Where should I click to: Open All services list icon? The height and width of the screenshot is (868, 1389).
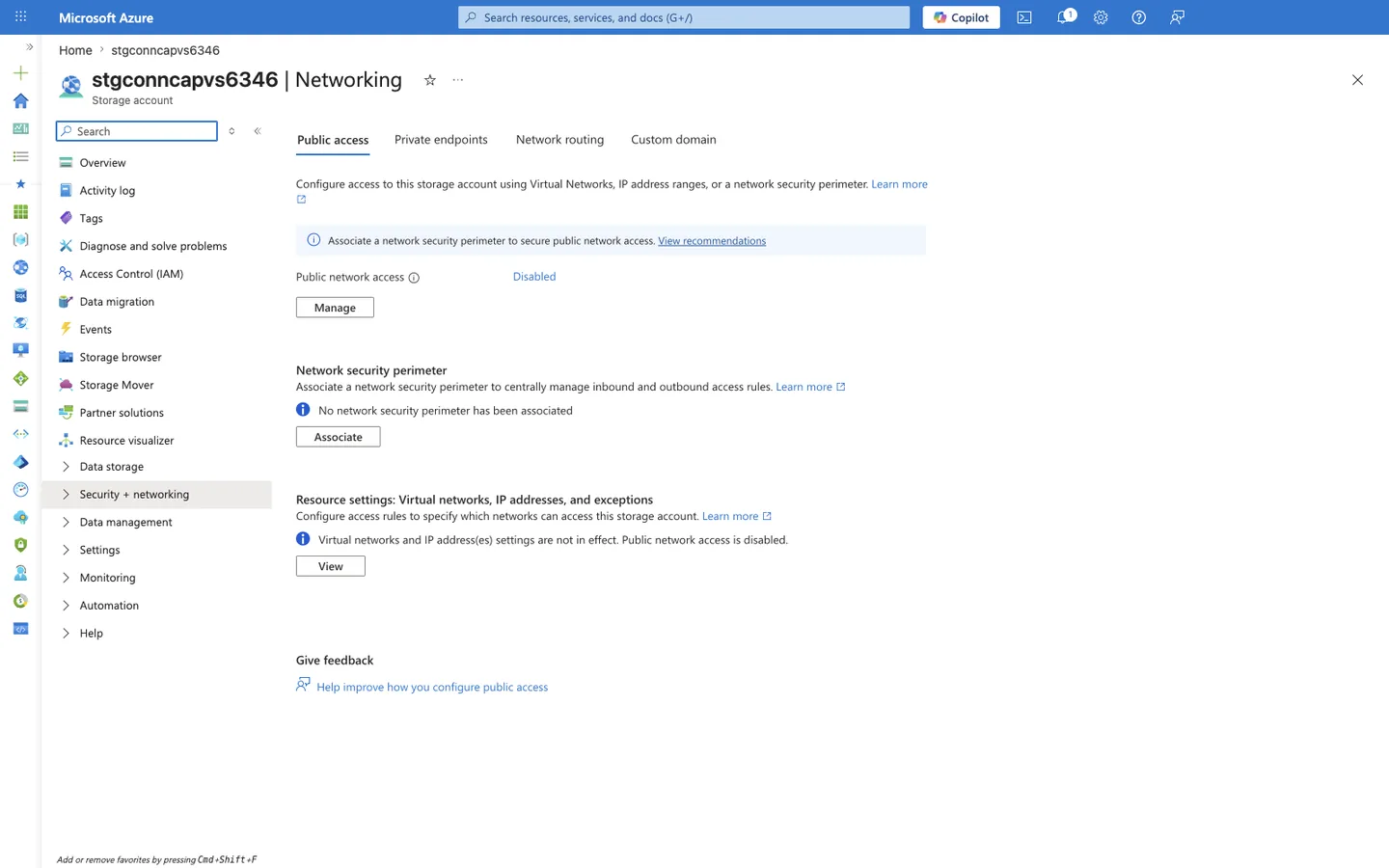point(20,156)
